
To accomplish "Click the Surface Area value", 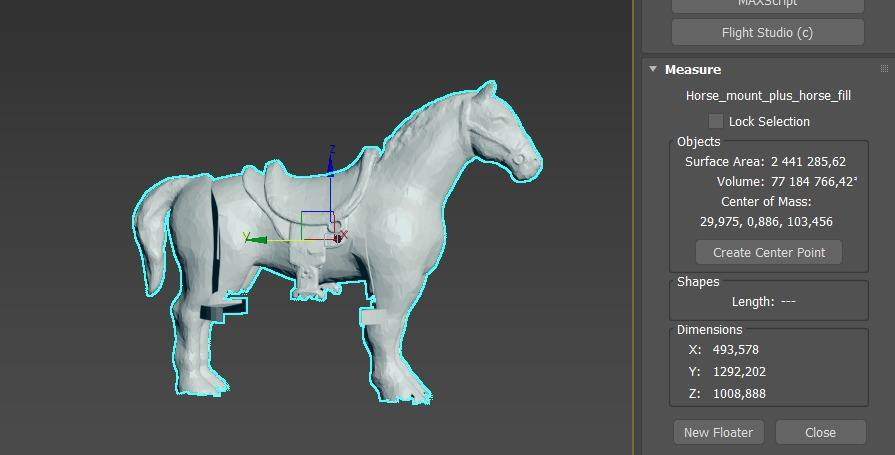I will click(808, 161).
